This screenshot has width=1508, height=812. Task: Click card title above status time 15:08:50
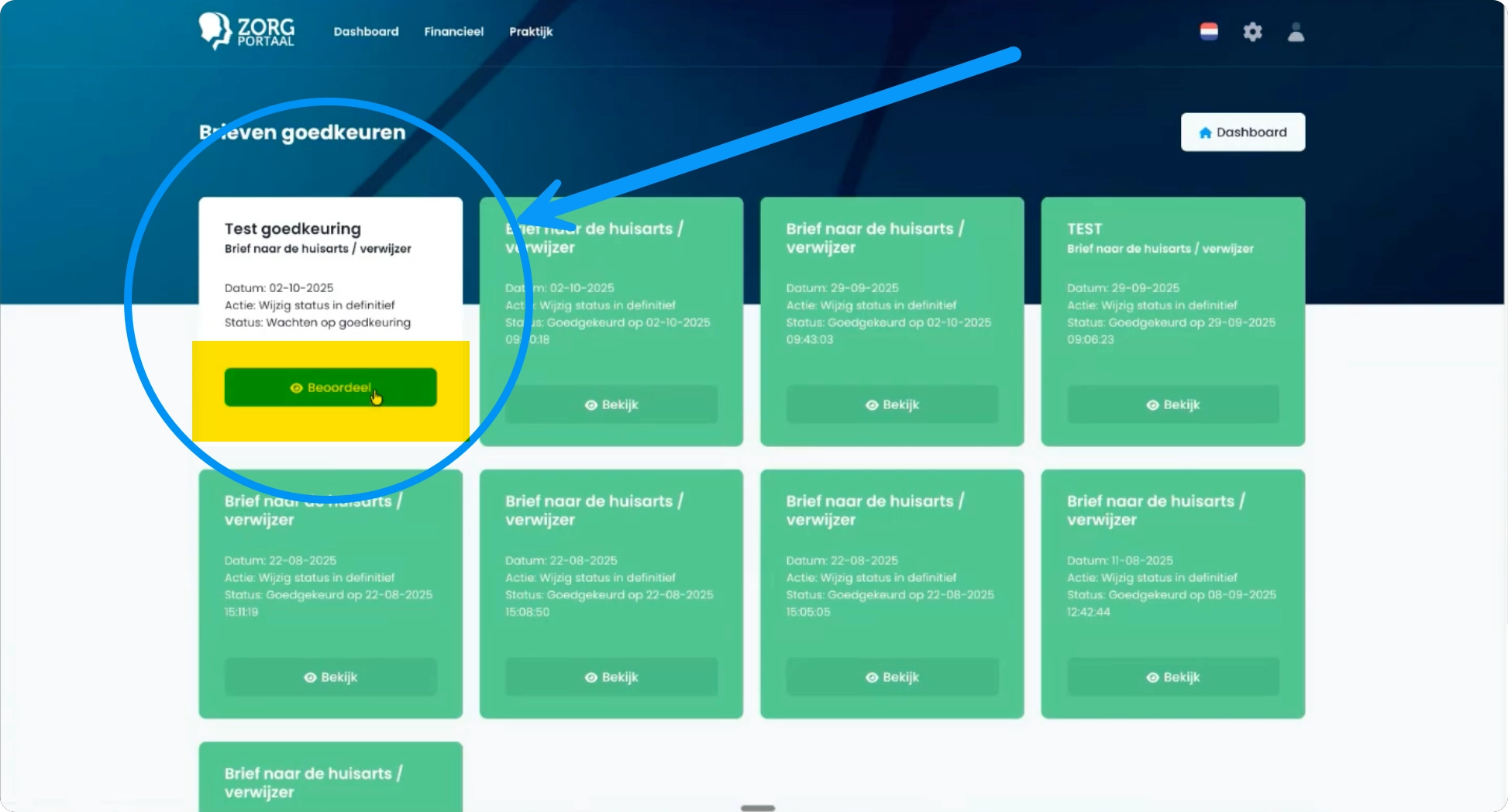594,510
